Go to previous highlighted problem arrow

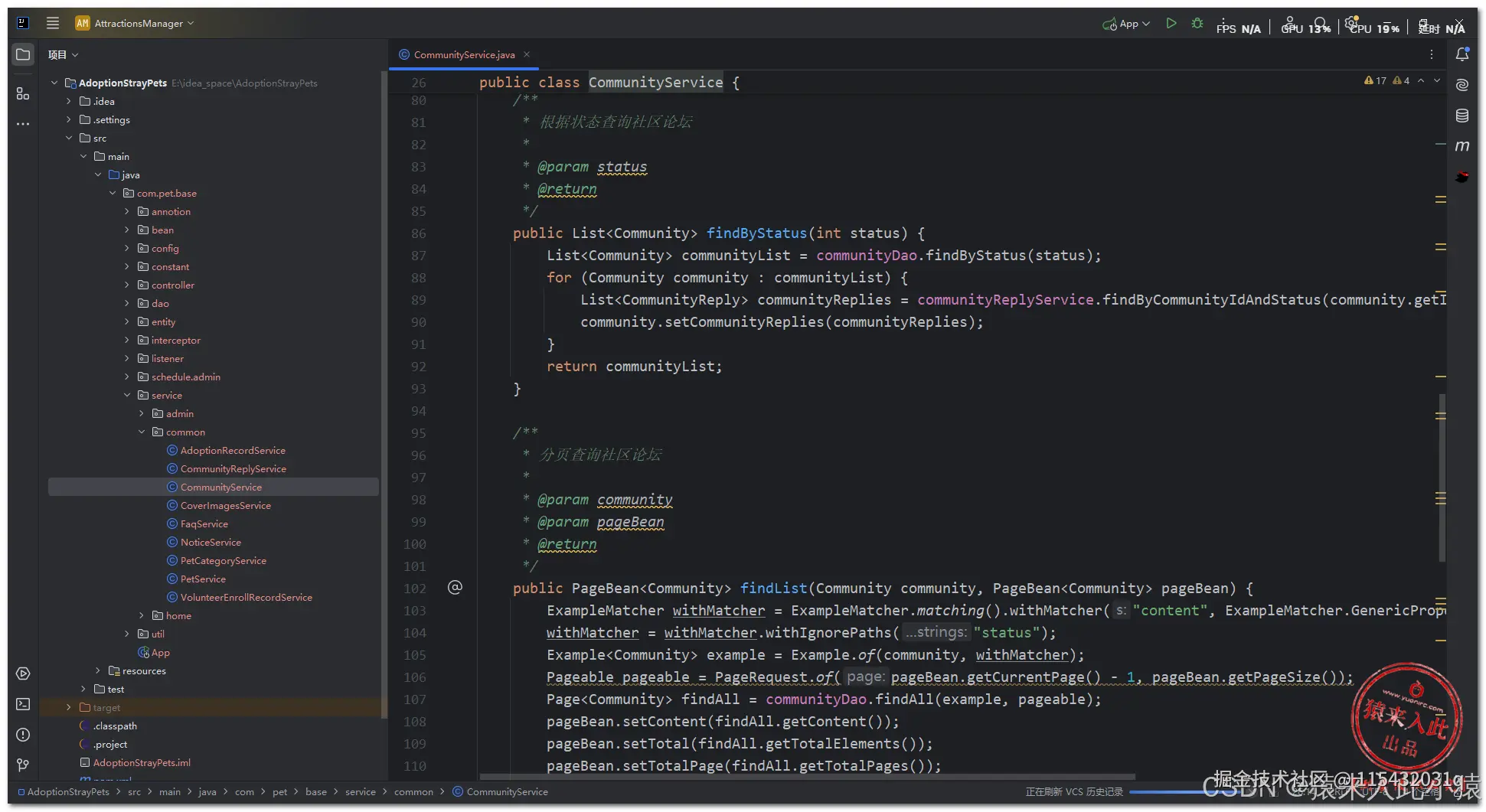[x=1421, y=80]
